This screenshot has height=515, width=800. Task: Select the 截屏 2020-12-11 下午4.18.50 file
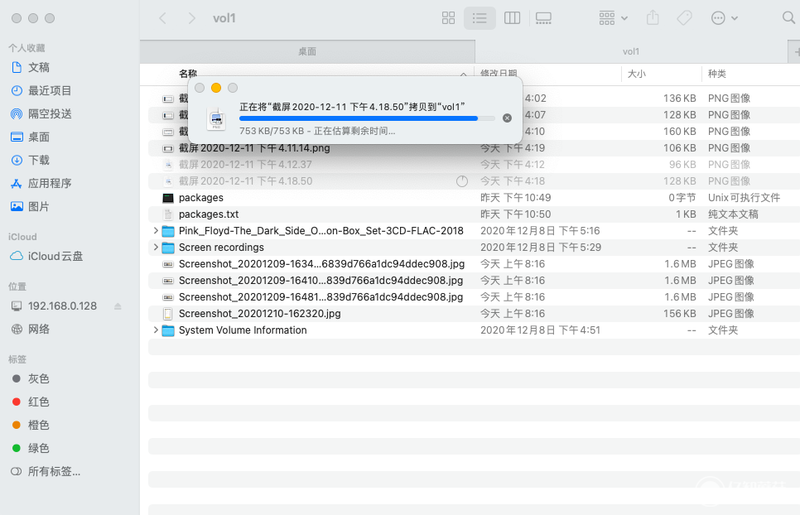tap(245, 181)
